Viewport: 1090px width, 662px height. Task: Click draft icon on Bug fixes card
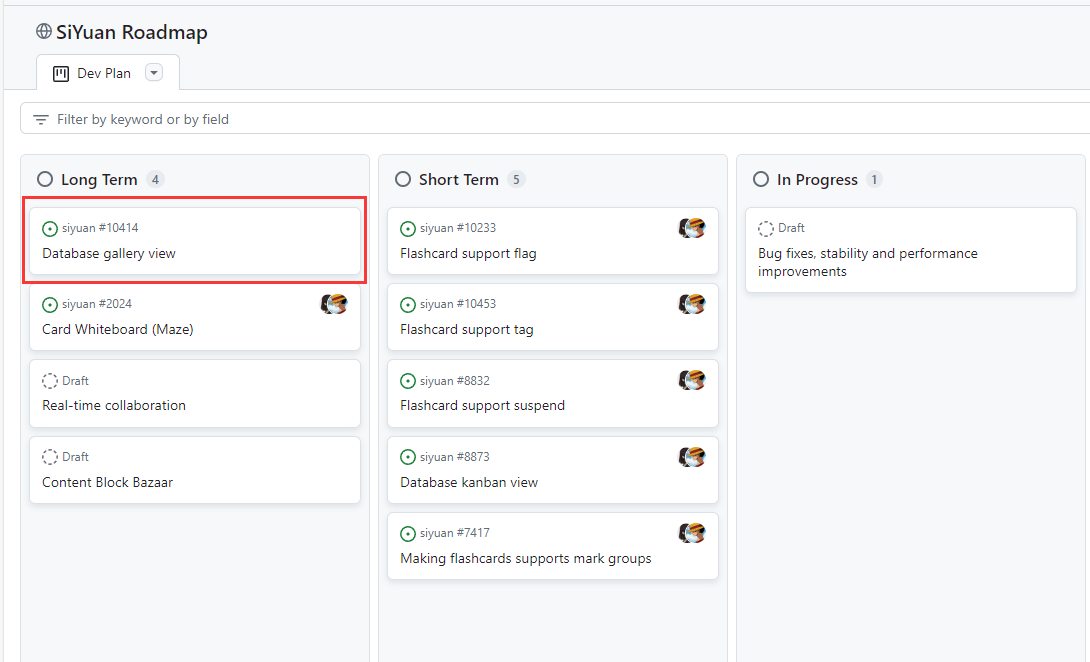766,229
